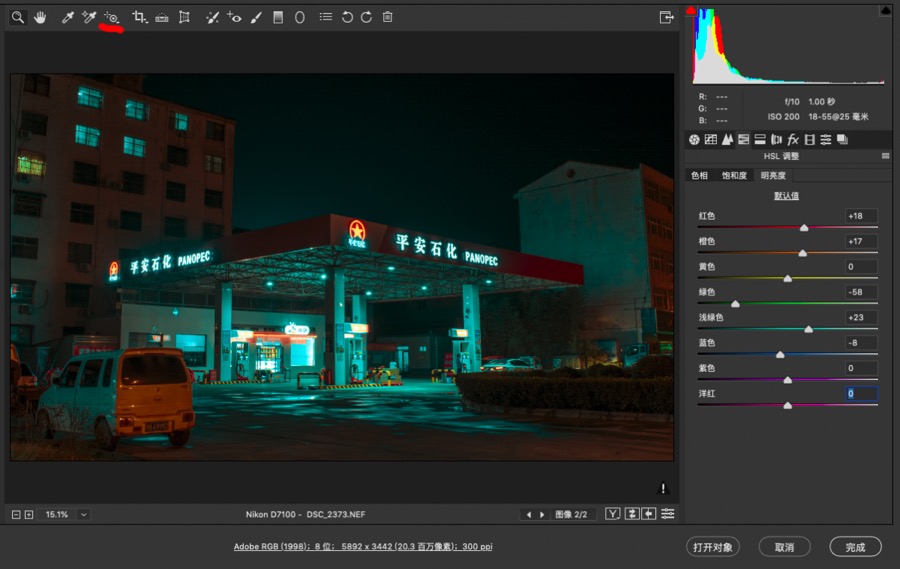
Task: Click the trash delete icon
Action: click(x=387, y=17)
